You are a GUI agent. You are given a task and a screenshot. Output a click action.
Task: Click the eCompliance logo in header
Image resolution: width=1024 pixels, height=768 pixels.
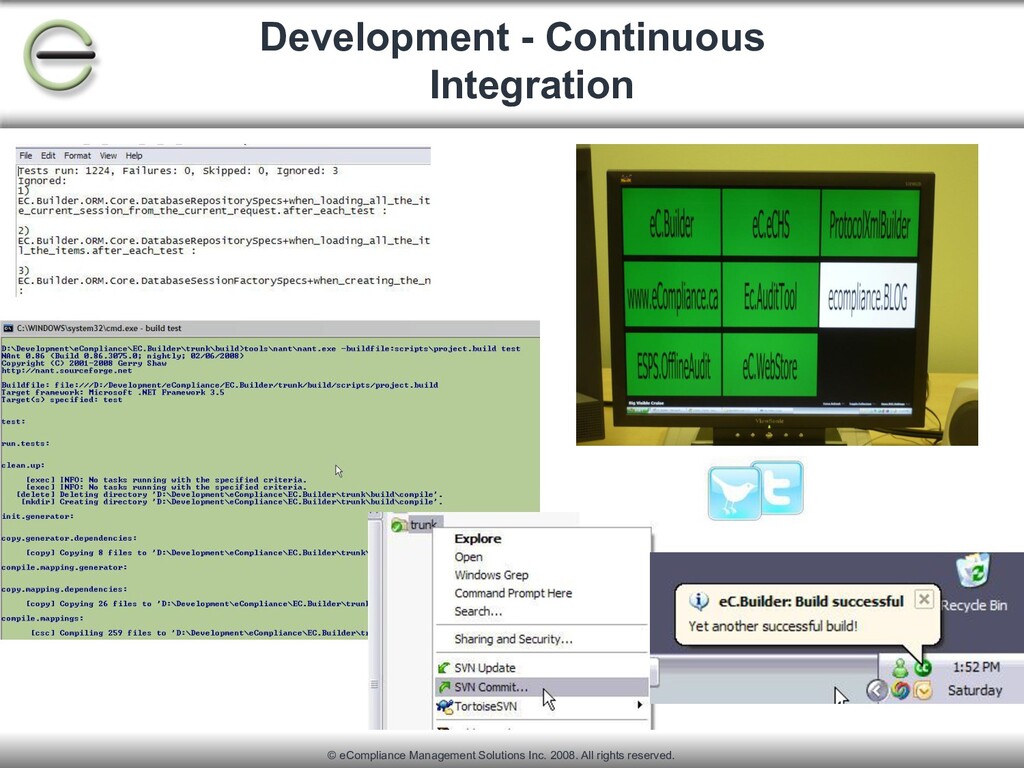(61, 56)
